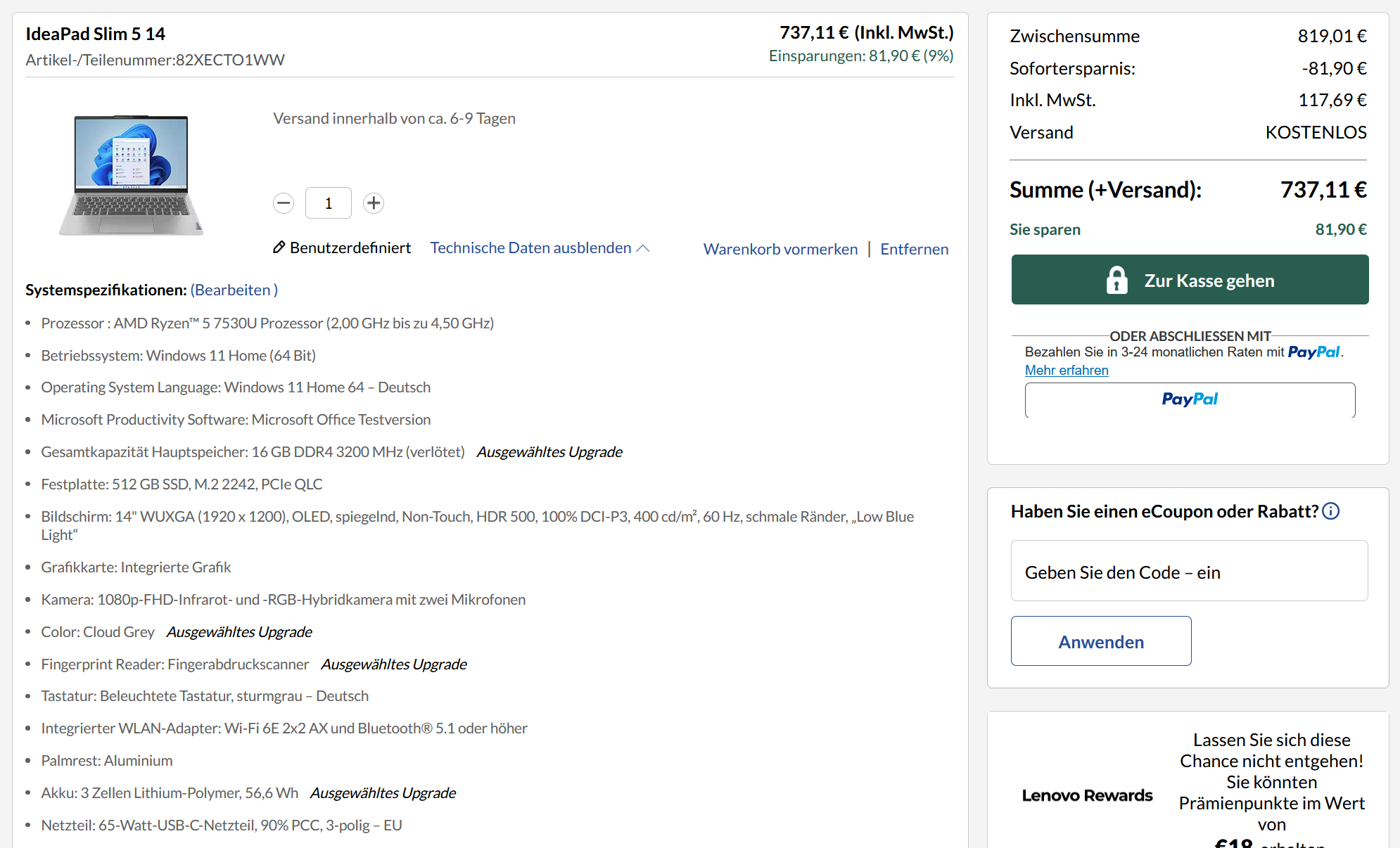
Task: Click the Integrierter WLAN-Adapter Wi-Fi 6E line
Action: pos(284,728)
